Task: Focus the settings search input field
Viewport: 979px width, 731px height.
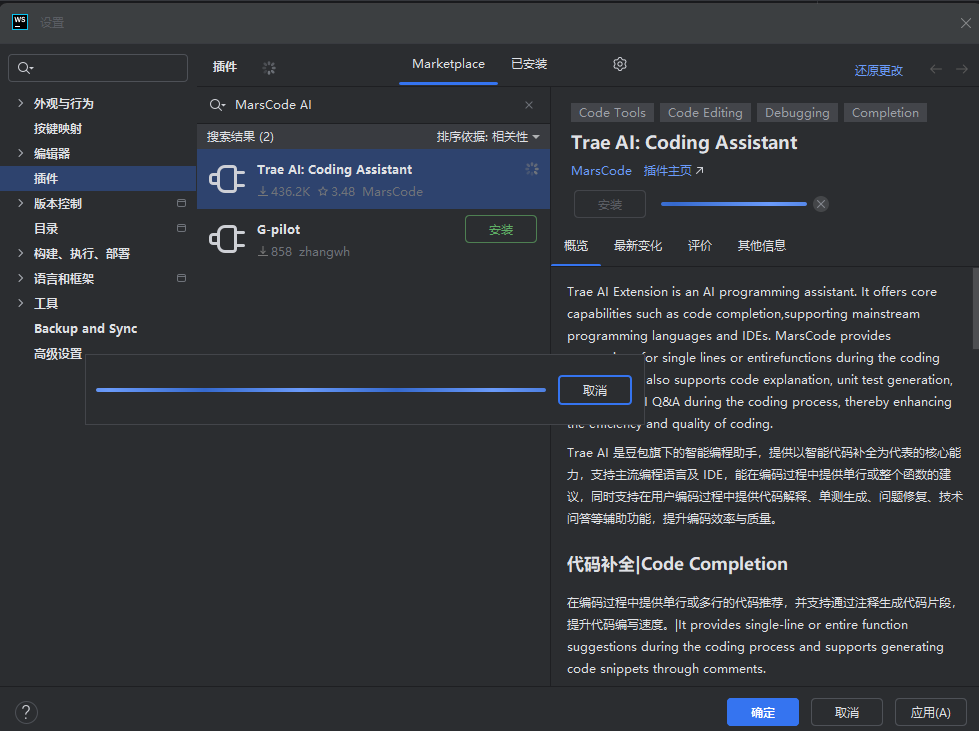Action: pos(98,68)
